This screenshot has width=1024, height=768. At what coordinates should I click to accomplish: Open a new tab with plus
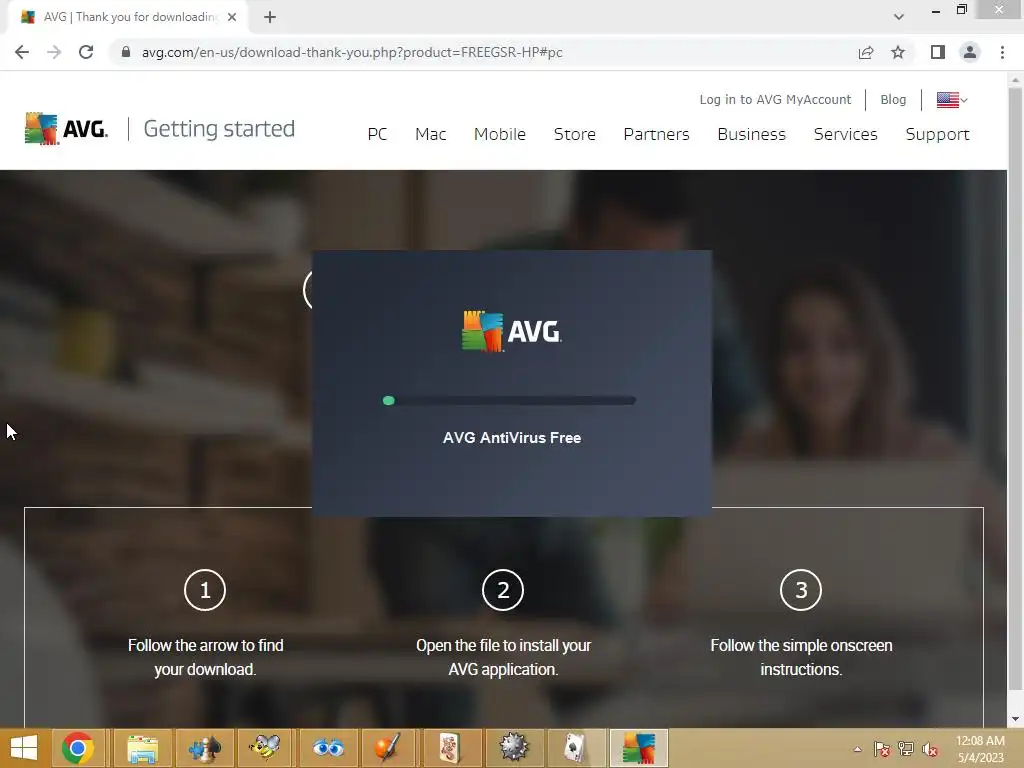[270, 18]
